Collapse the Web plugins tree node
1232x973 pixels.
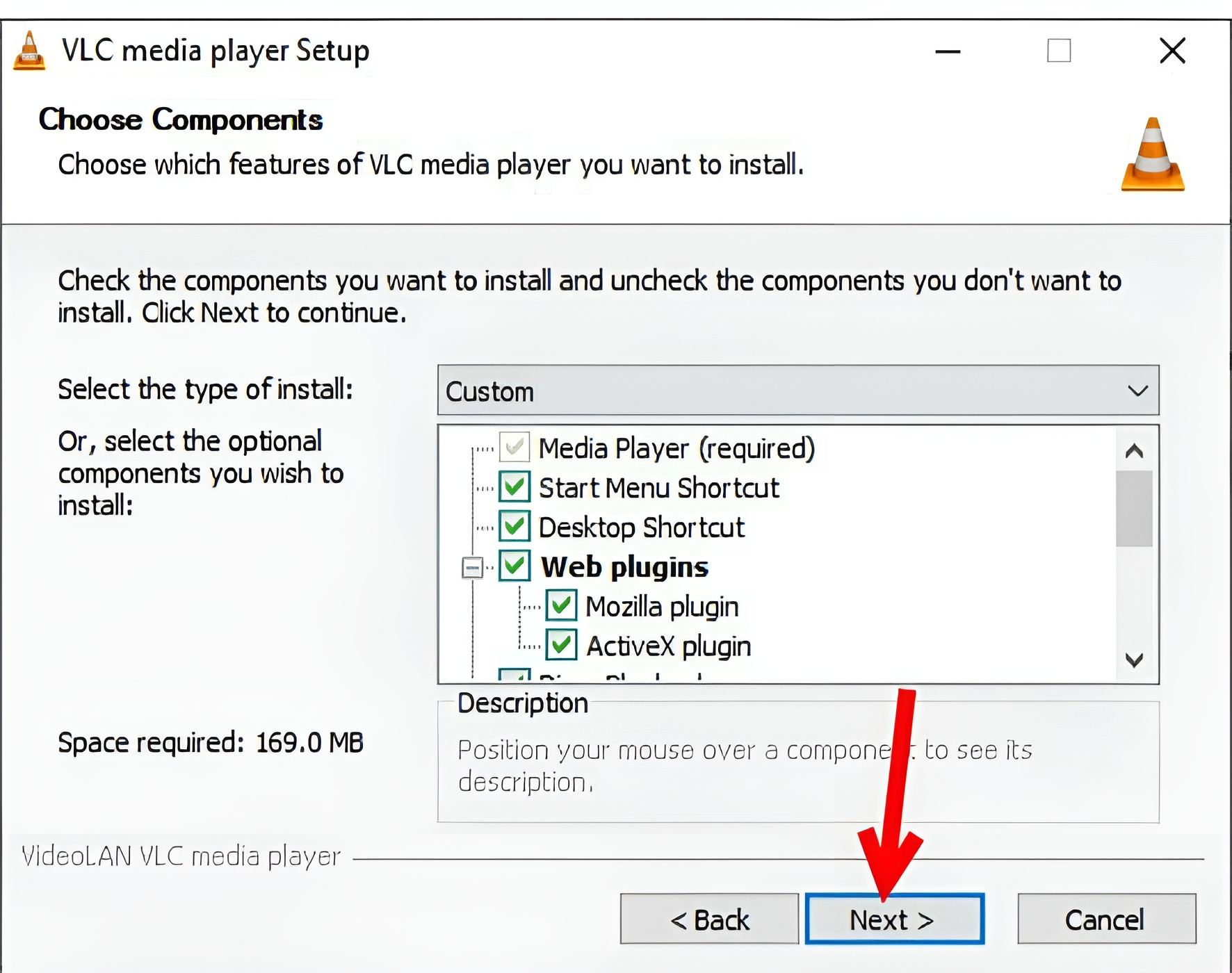coord(472,567)
